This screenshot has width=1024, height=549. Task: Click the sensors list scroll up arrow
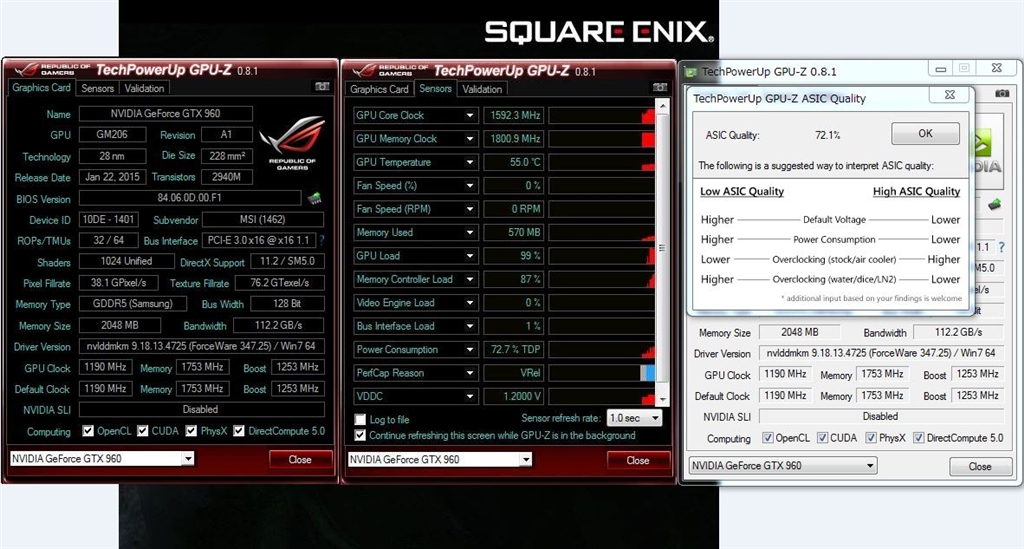coord(663,106)
